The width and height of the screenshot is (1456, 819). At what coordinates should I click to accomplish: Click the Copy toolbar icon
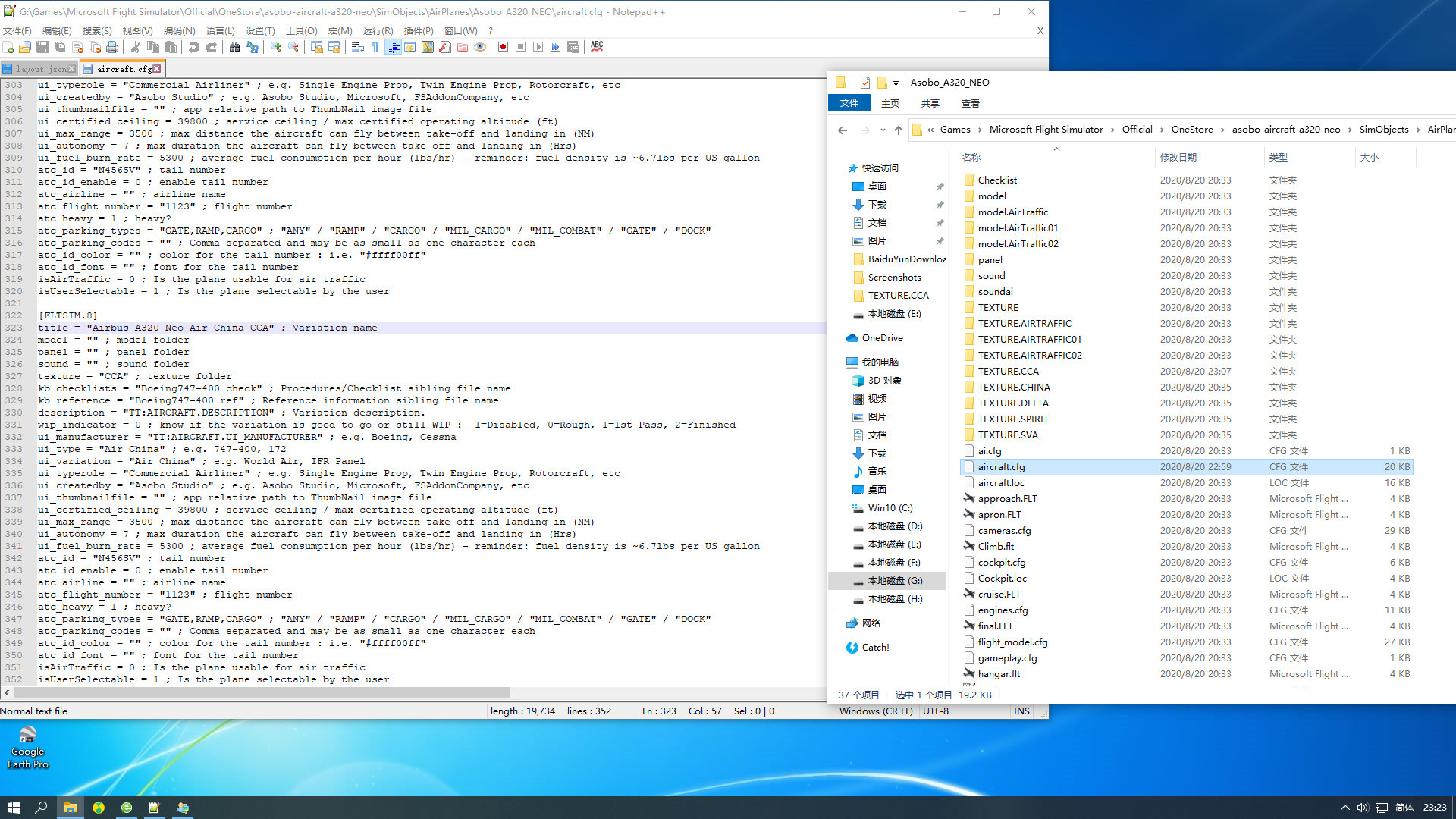153,47
